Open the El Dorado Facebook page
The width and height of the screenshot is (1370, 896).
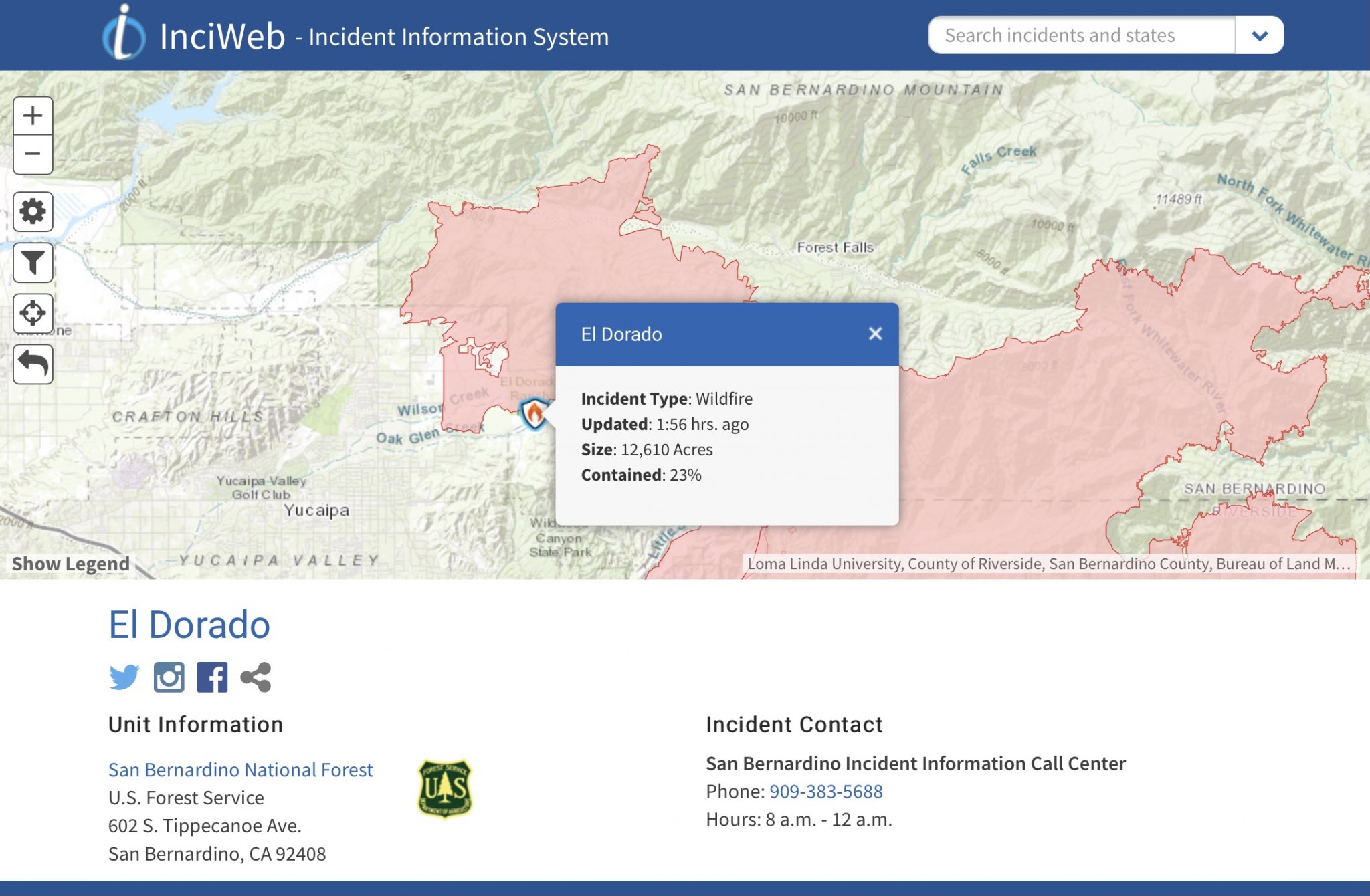coord(212,677)
